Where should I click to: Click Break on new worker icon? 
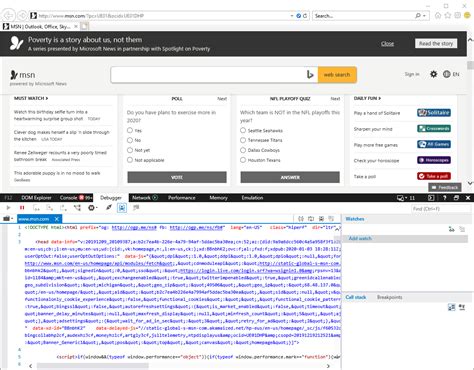(x=77, y=208)
